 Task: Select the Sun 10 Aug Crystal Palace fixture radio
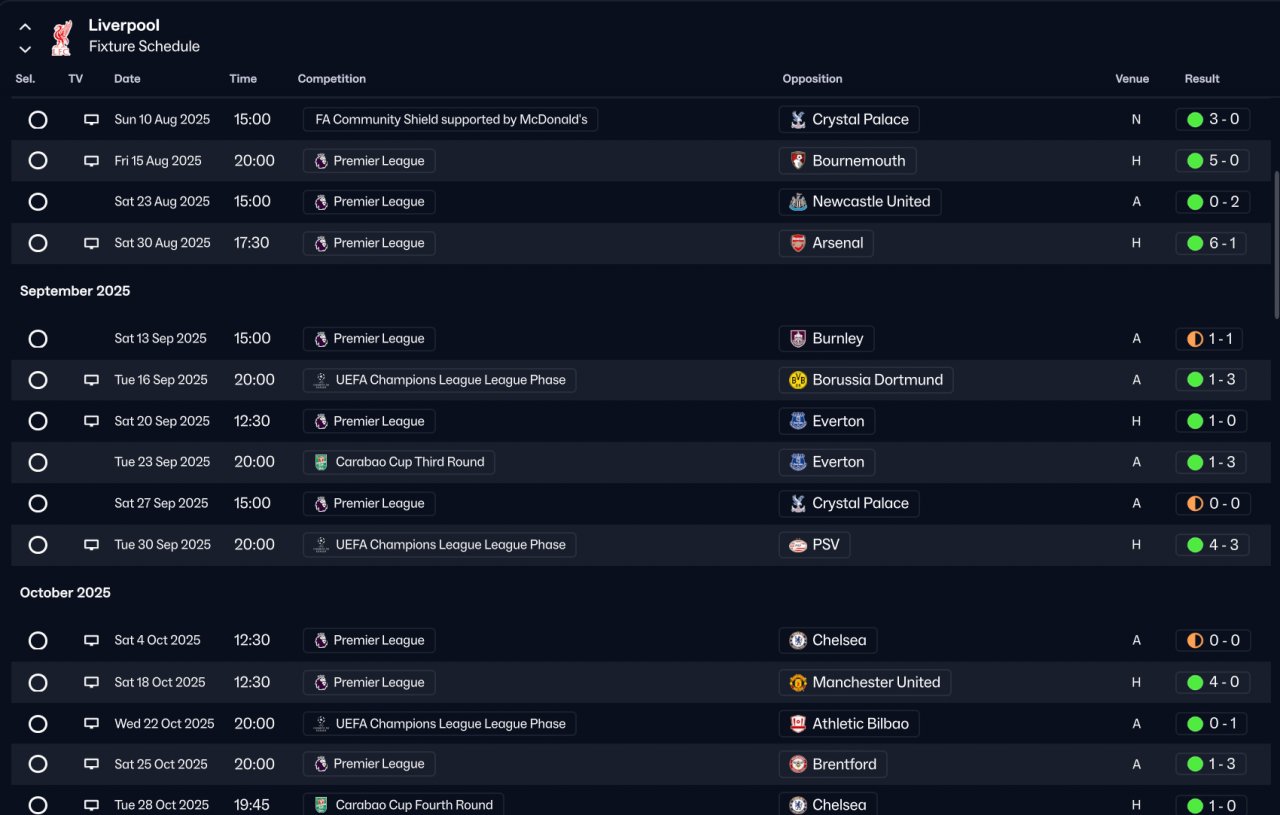[38, 120]
